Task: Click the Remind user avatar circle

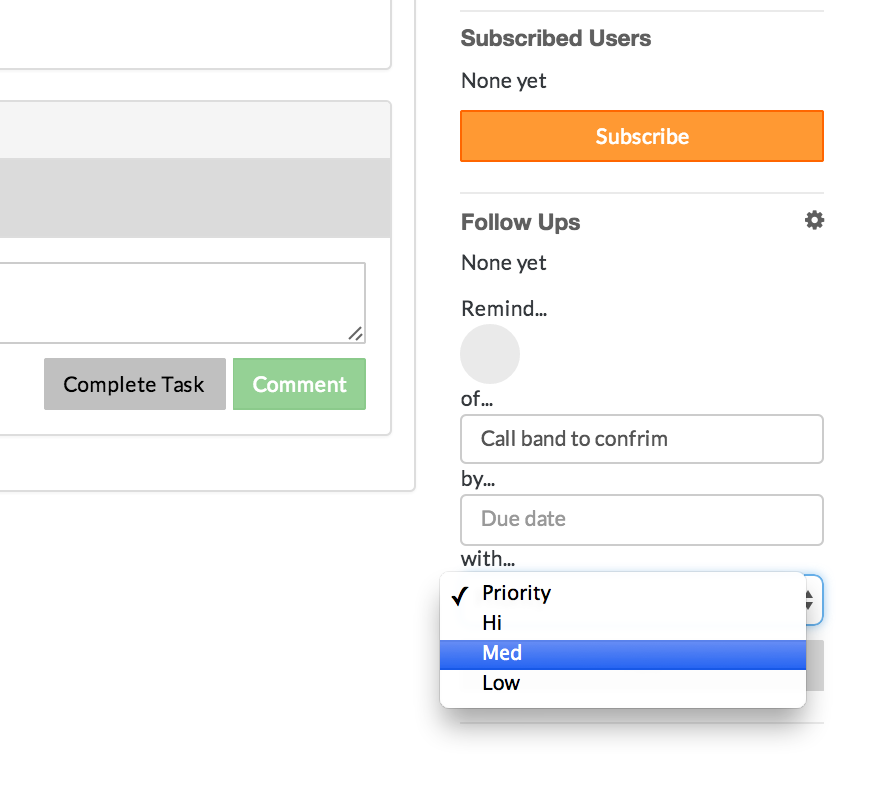Action: [x=490, y=354]
